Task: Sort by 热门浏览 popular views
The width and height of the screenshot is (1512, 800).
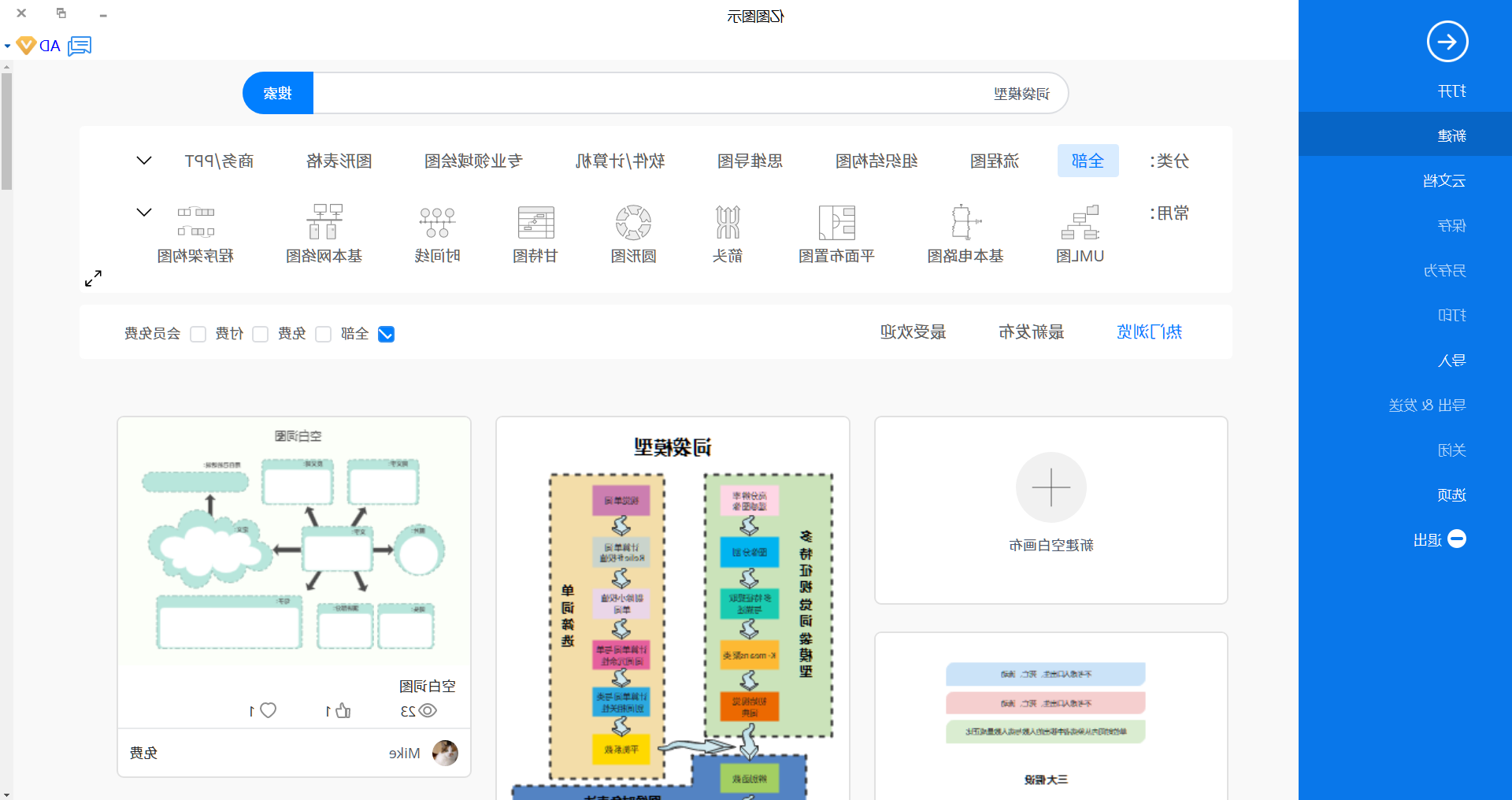Action: tap(1150, 331)
